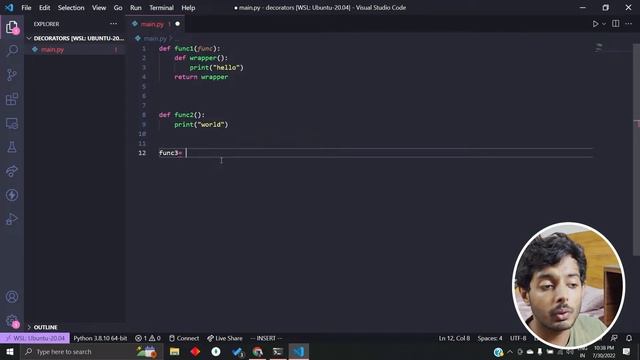Click the VS Code logo in title bar

(x=9, y=8)
